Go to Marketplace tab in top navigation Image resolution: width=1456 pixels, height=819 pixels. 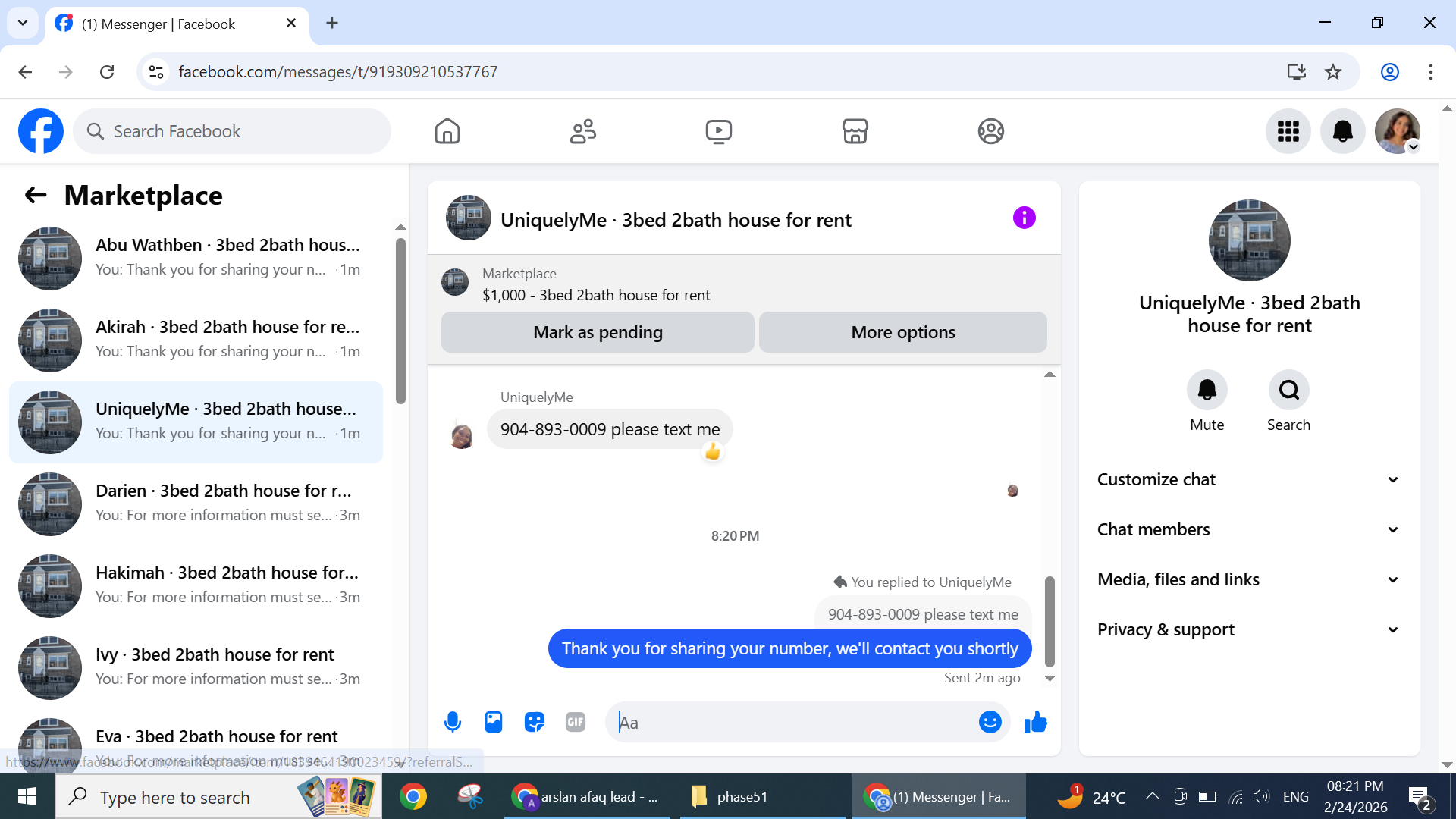855,131
